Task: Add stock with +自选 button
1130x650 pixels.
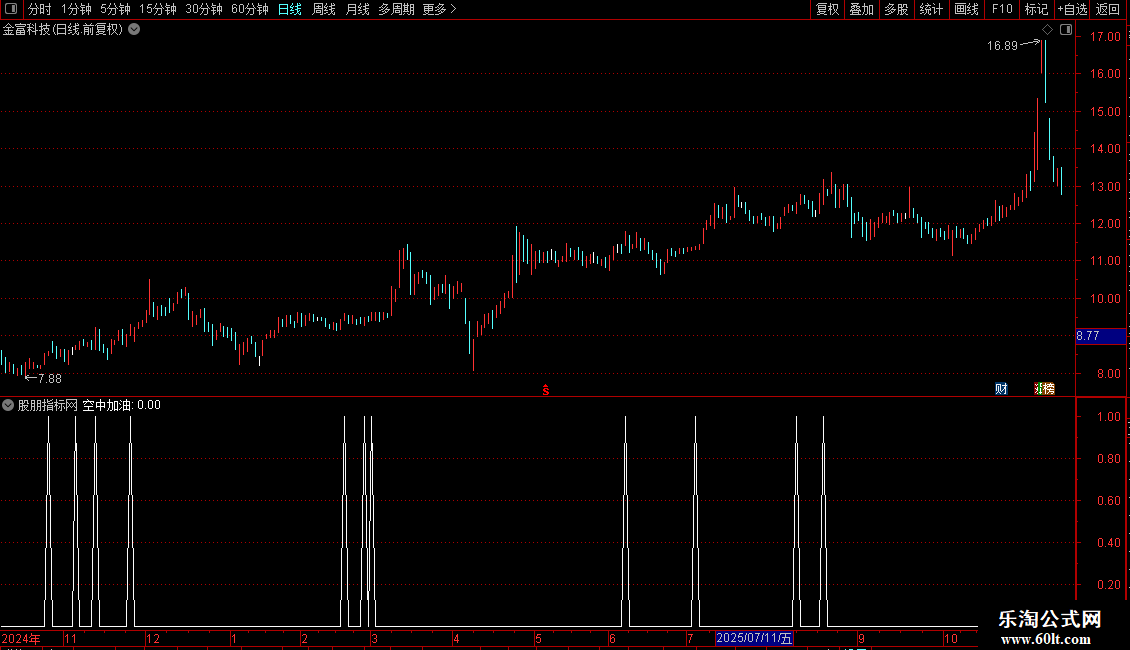Action: 1072,9
